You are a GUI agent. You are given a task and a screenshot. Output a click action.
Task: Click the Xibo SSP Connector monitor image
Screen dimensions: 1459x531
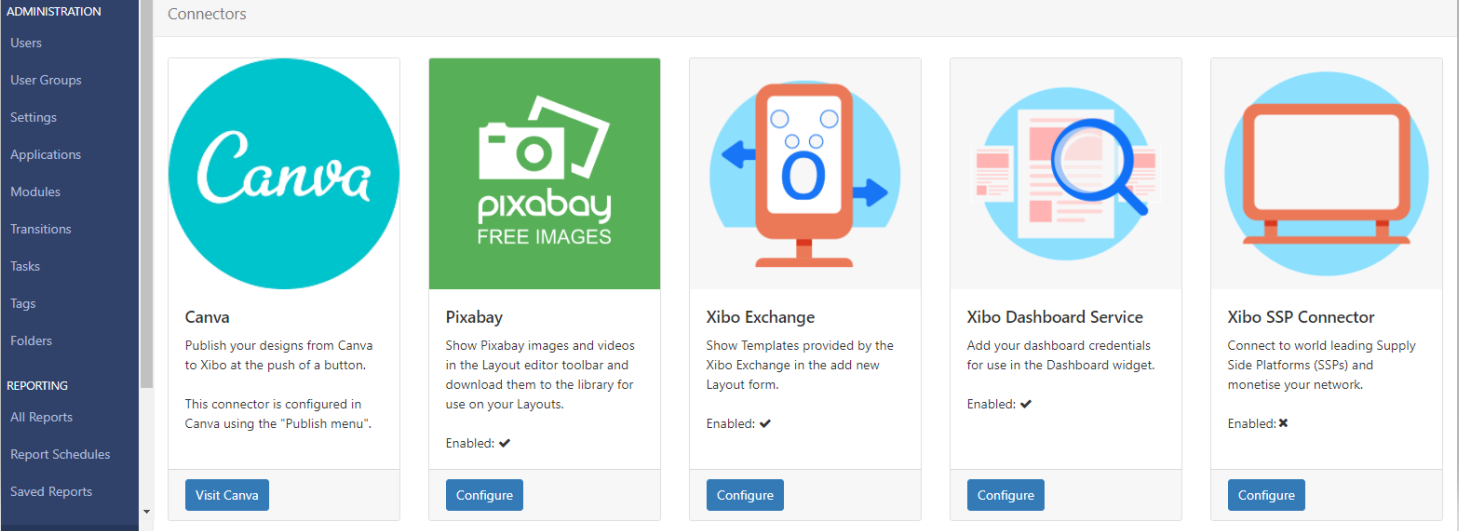[x=1326, y=174]
